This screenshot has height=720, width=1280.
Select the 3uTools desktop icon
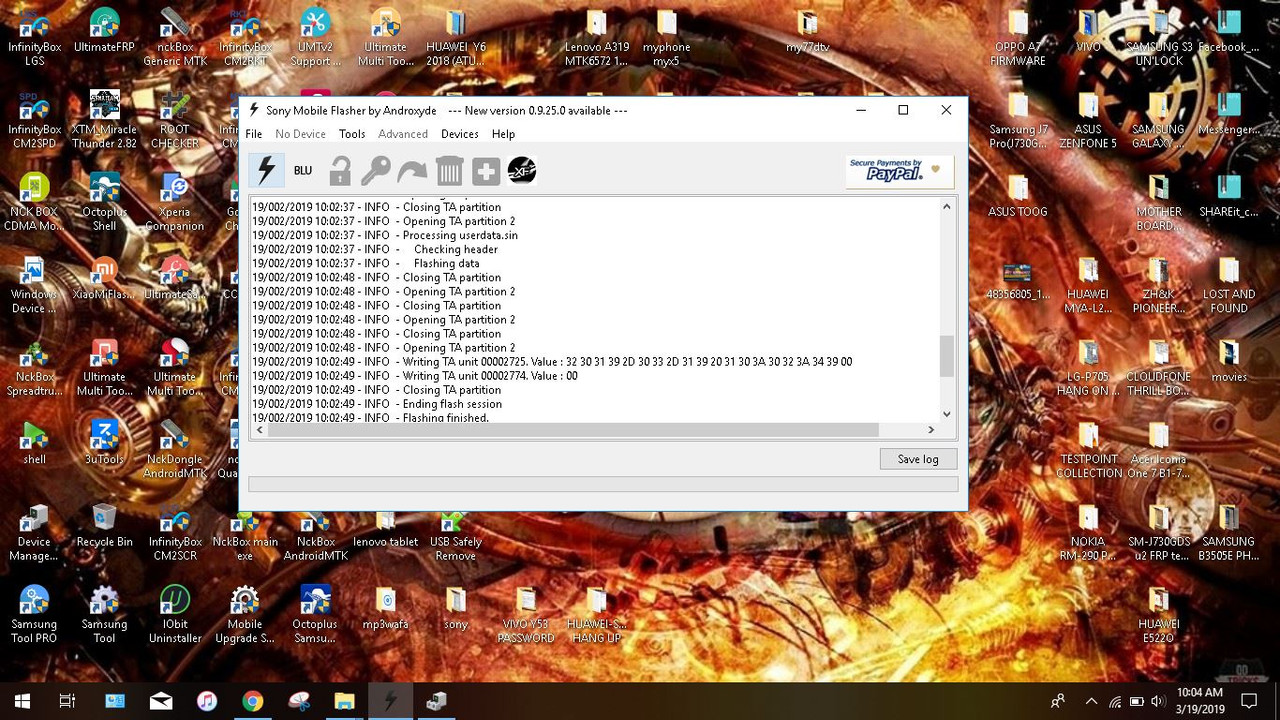click(104, 443)
